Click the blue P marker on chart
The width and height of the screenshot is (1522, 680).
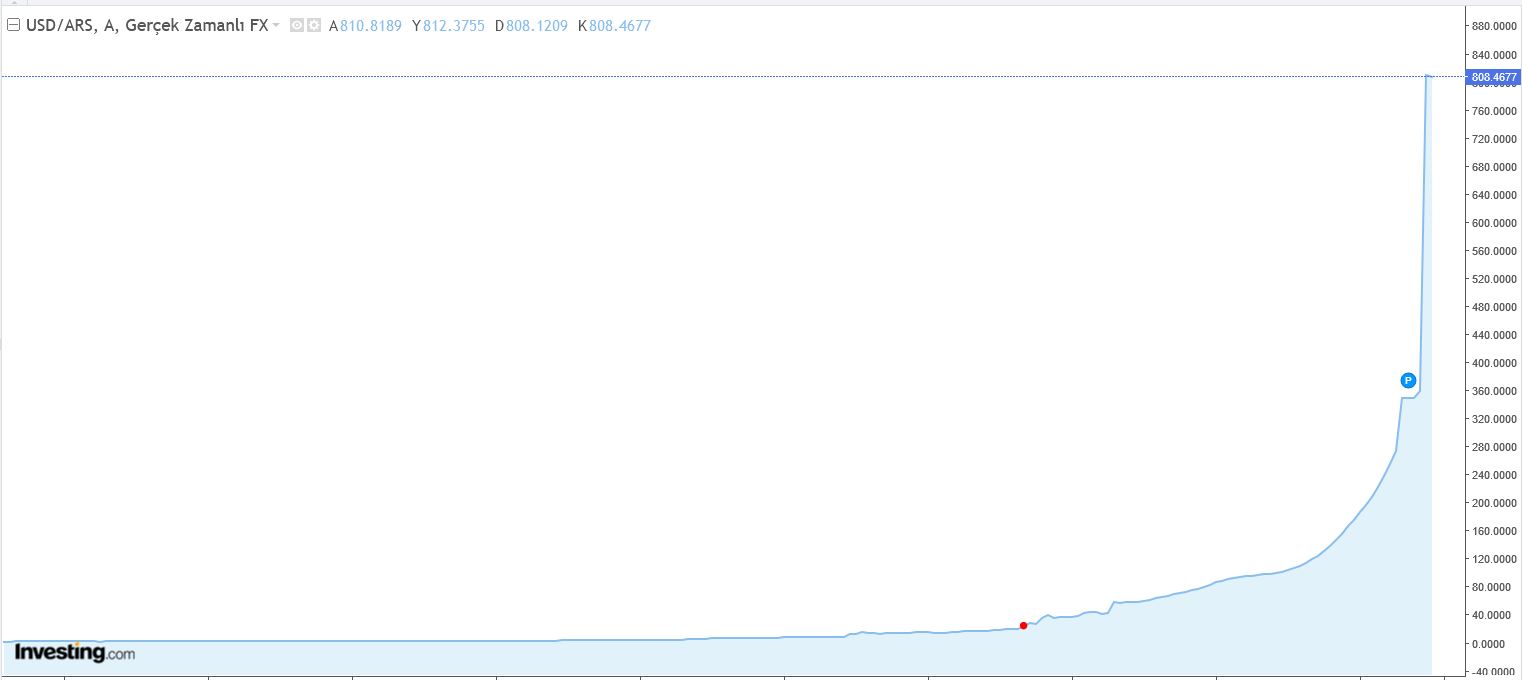coord(1408,380)
